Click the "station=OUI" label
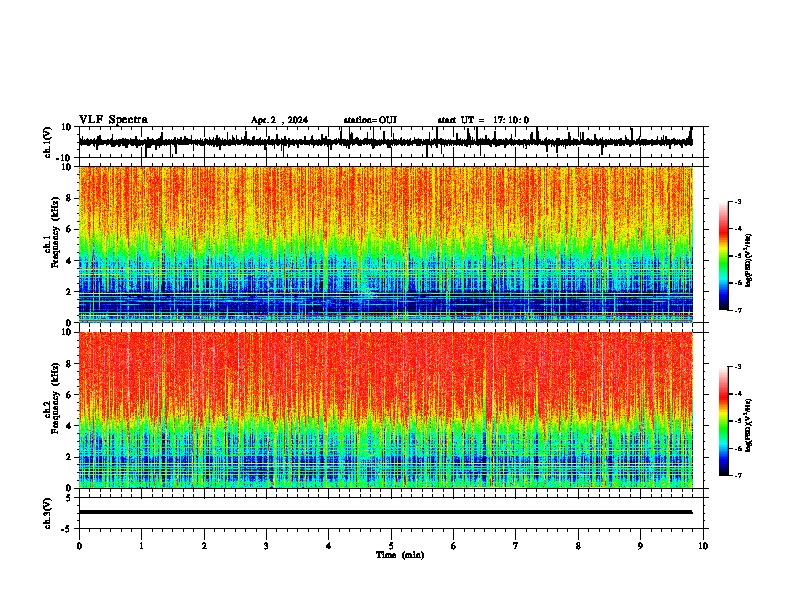Screen dimensions: 792x612 point(370,120)
